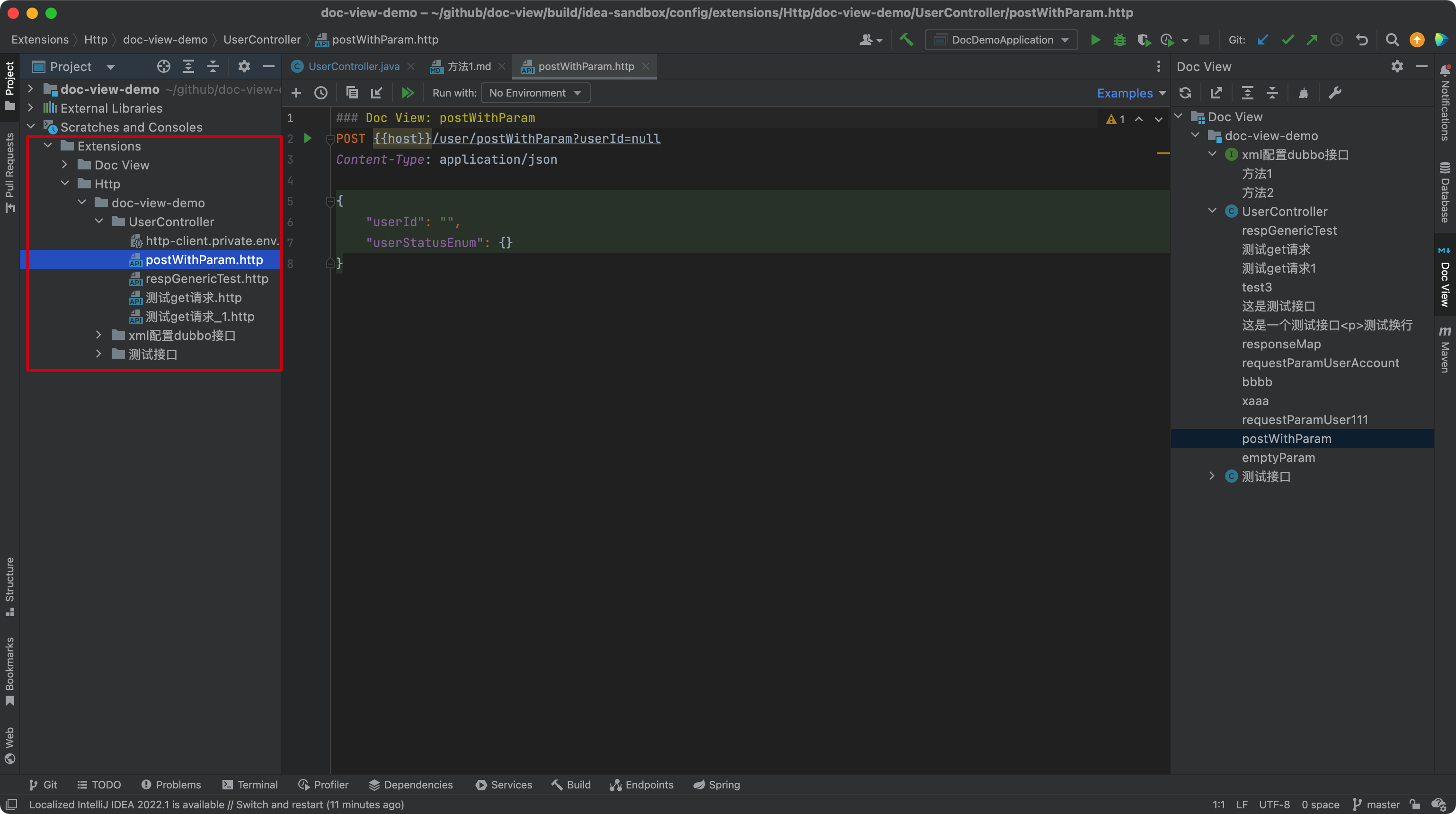
Task: Run the POST request on line 2
Action: tap(307, 139)
